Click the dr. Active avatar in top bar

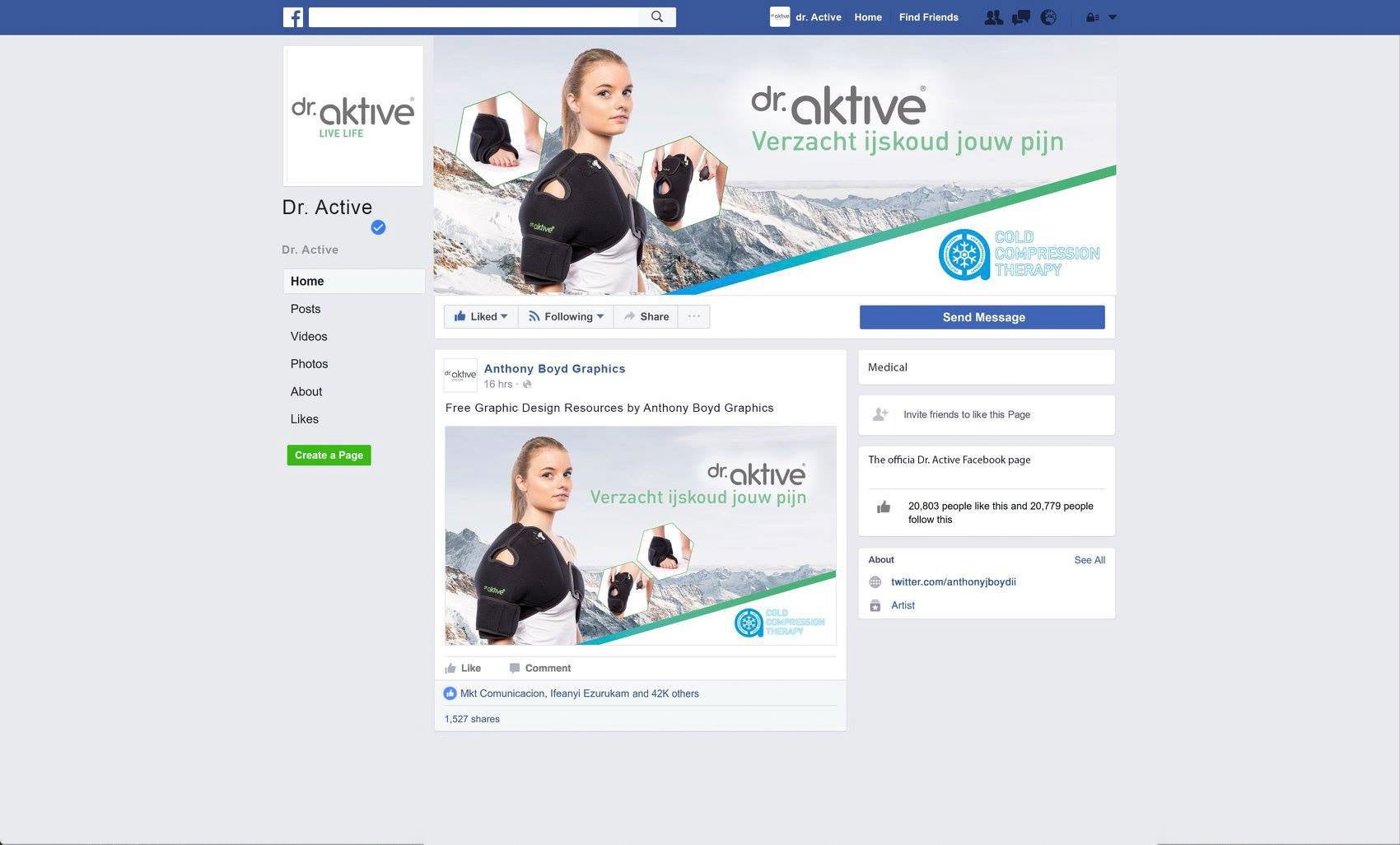780,17
